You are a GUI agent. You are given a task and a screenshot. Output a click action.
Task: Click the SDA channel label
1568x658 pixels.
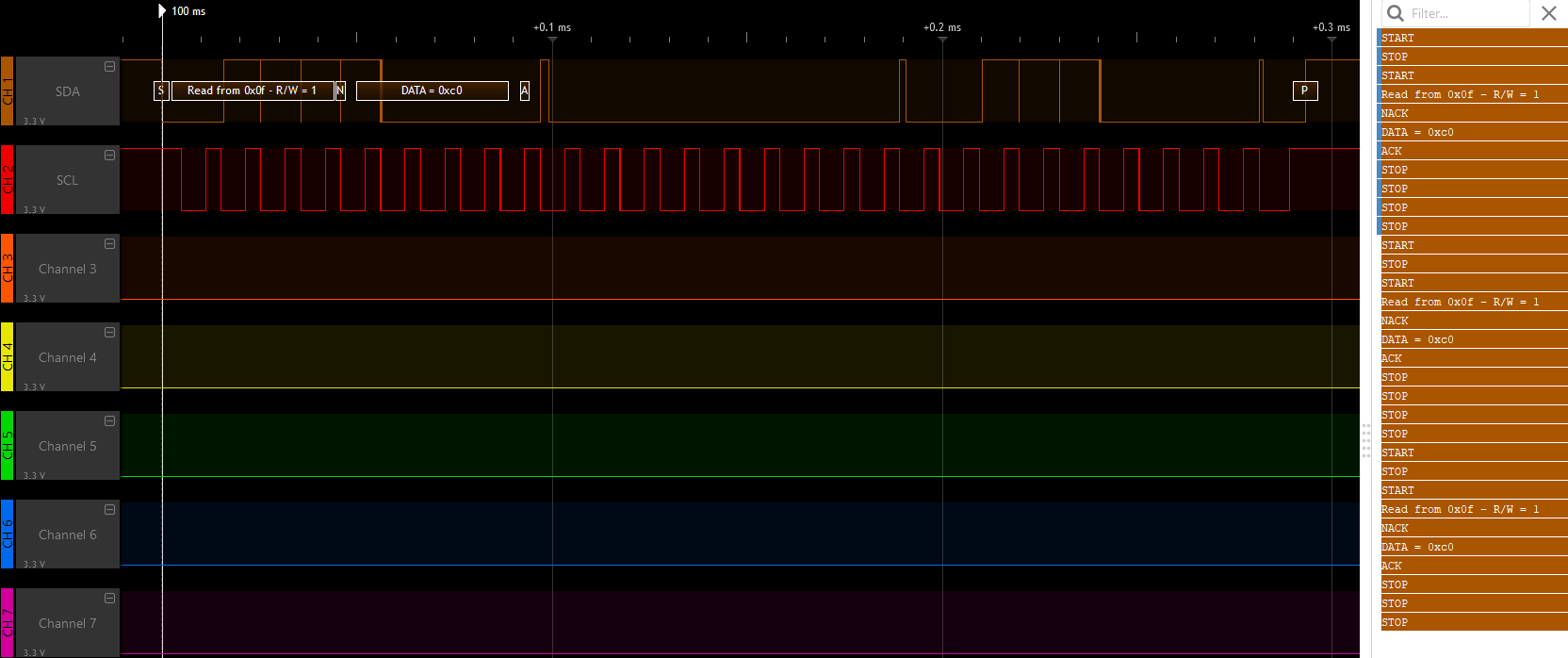[x=68, y=91]
